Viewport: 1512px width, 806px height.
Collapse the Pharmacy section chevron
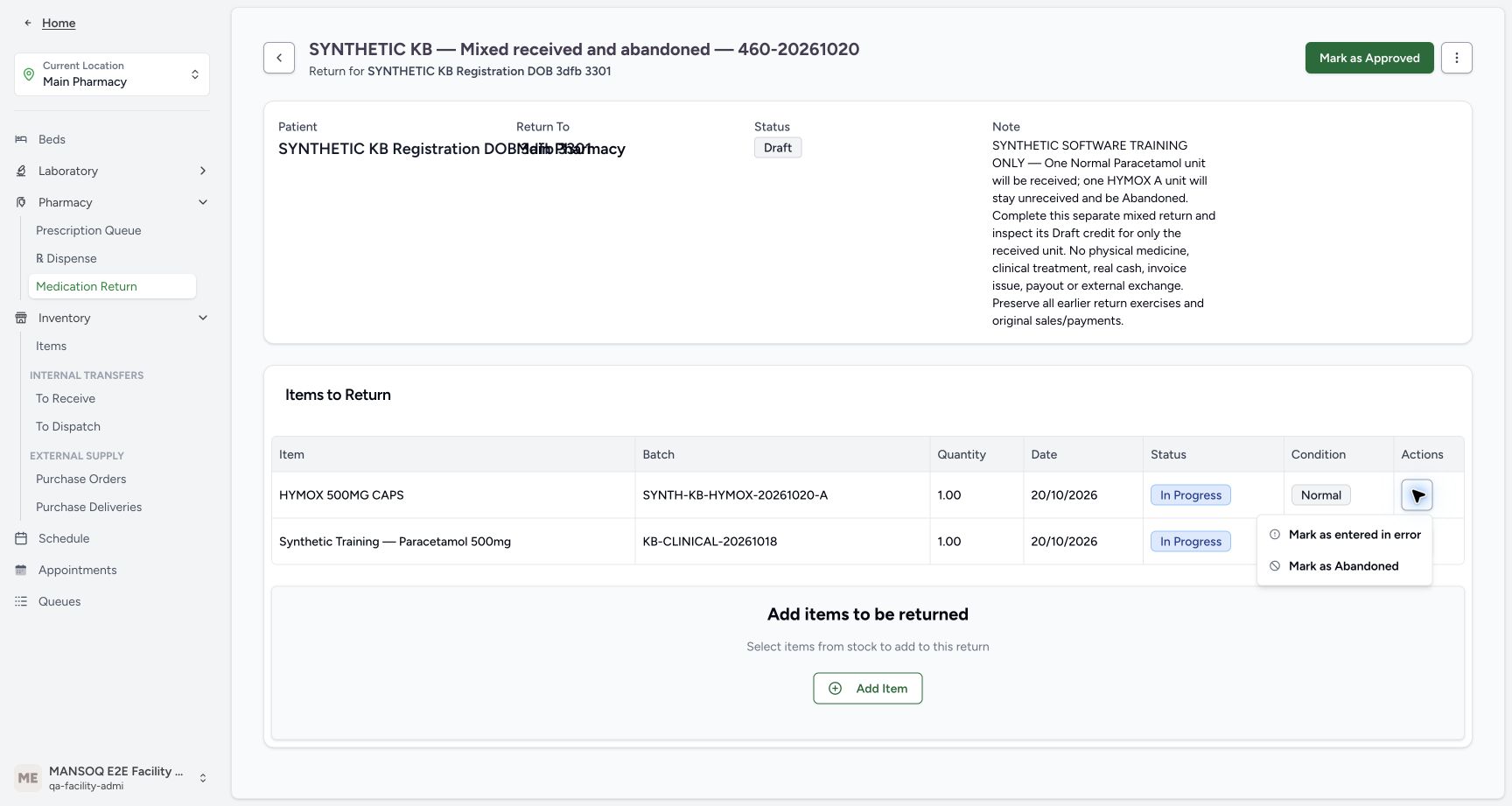pyautogui.click(x=203, y=202)
